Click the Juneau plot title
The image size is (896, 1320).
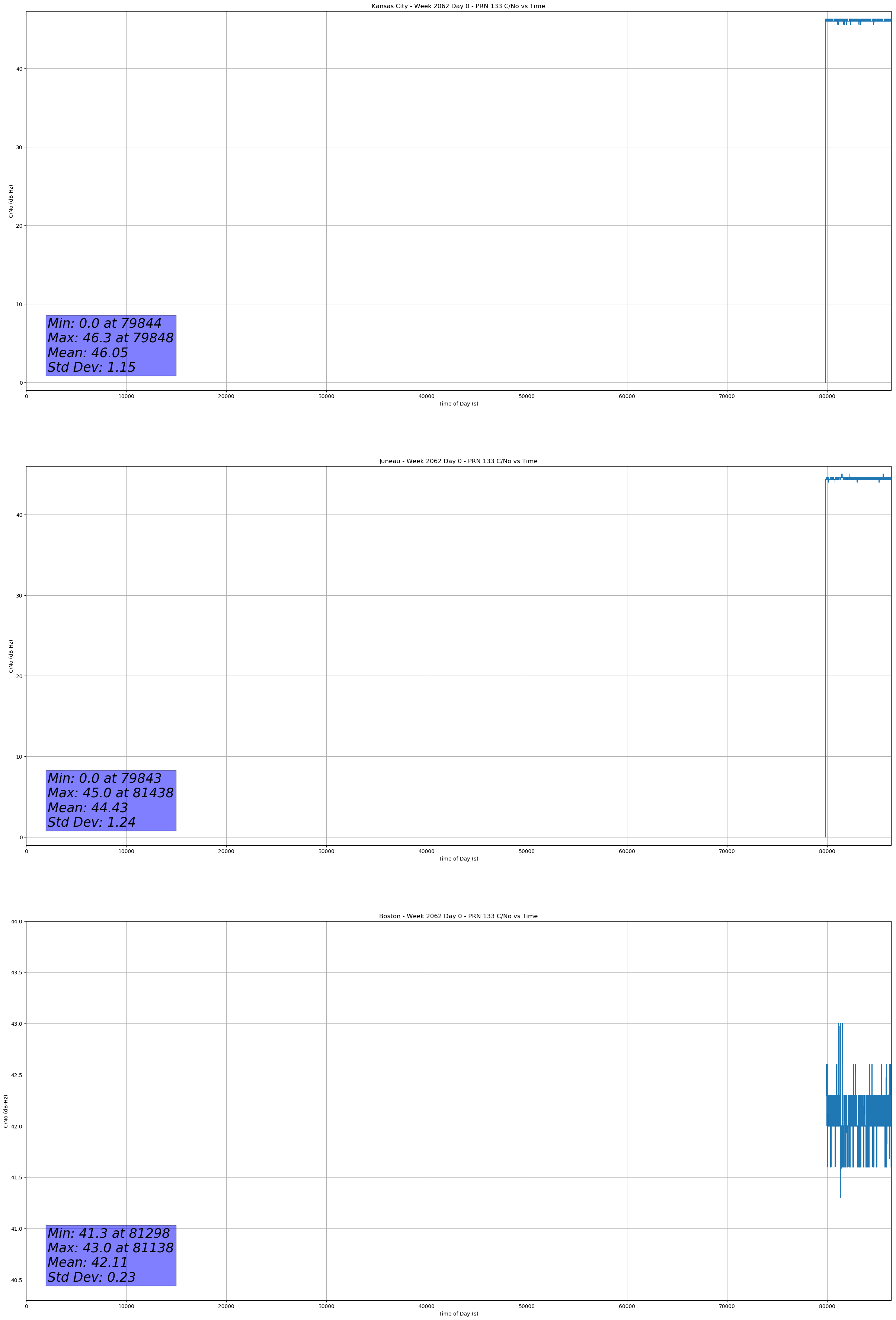tap(458, 461)
